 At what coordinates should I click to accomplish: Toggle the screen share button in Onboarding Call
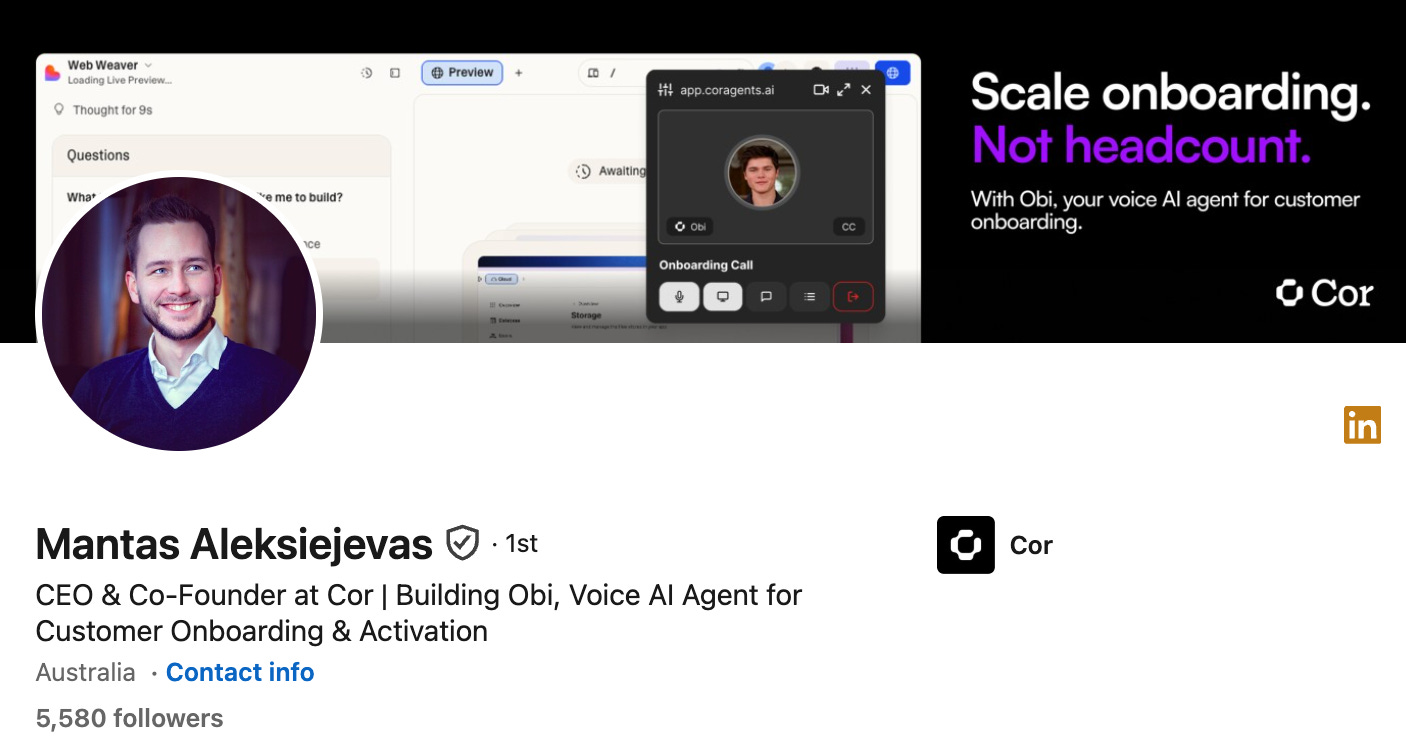723,297
